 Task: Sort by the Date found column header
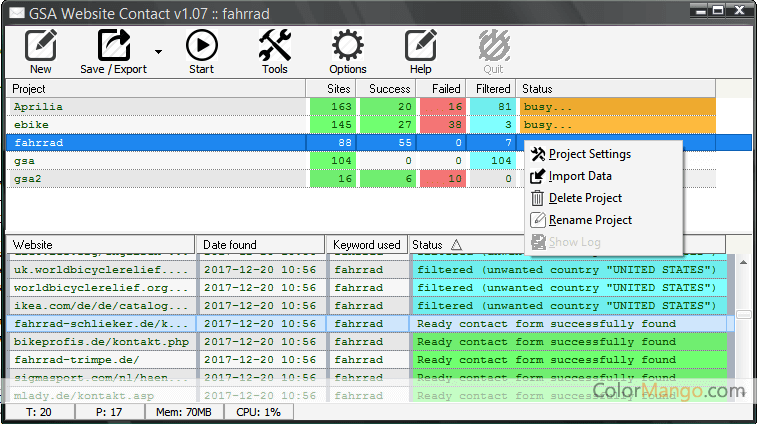pos(261,244)
